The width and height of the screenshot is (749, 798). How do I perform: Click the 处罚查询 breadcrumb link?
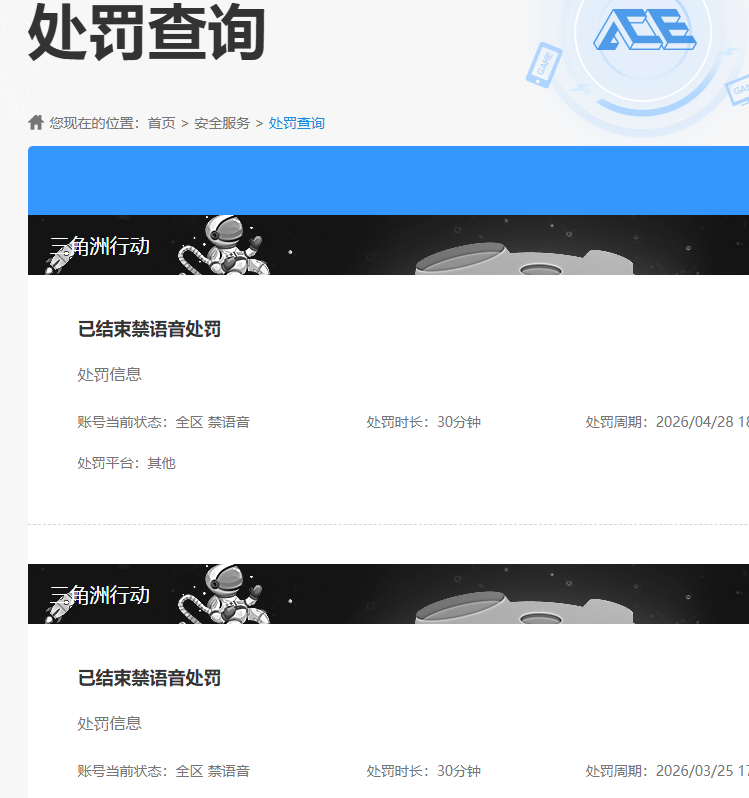tap(297, 123)
